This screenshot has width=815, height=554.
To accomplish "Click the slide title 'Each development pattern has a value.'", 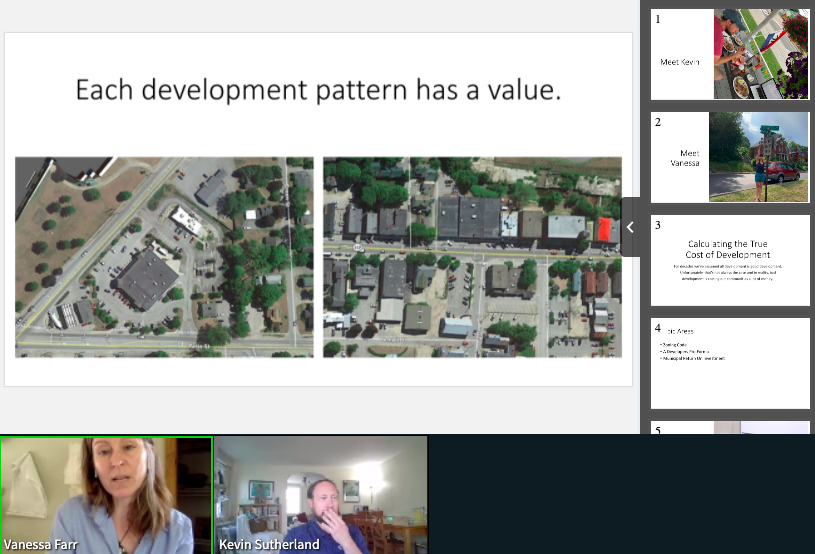I will [x=319, y=90].
